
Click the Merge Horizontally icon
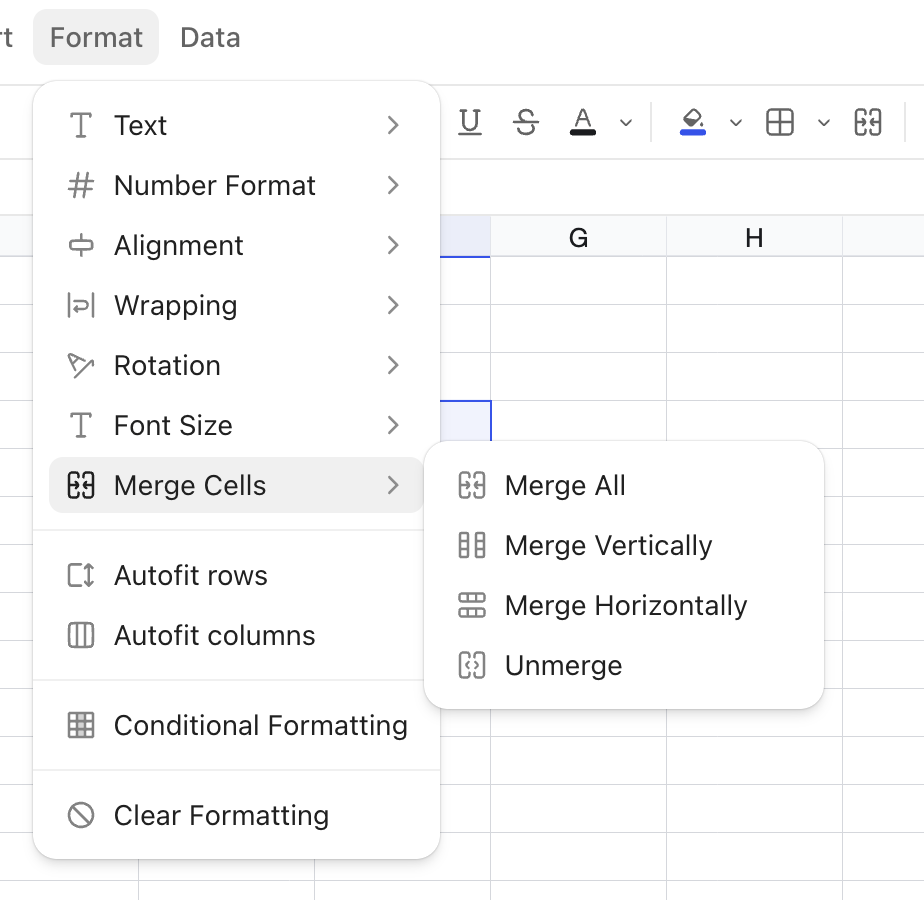pos(472,605)
